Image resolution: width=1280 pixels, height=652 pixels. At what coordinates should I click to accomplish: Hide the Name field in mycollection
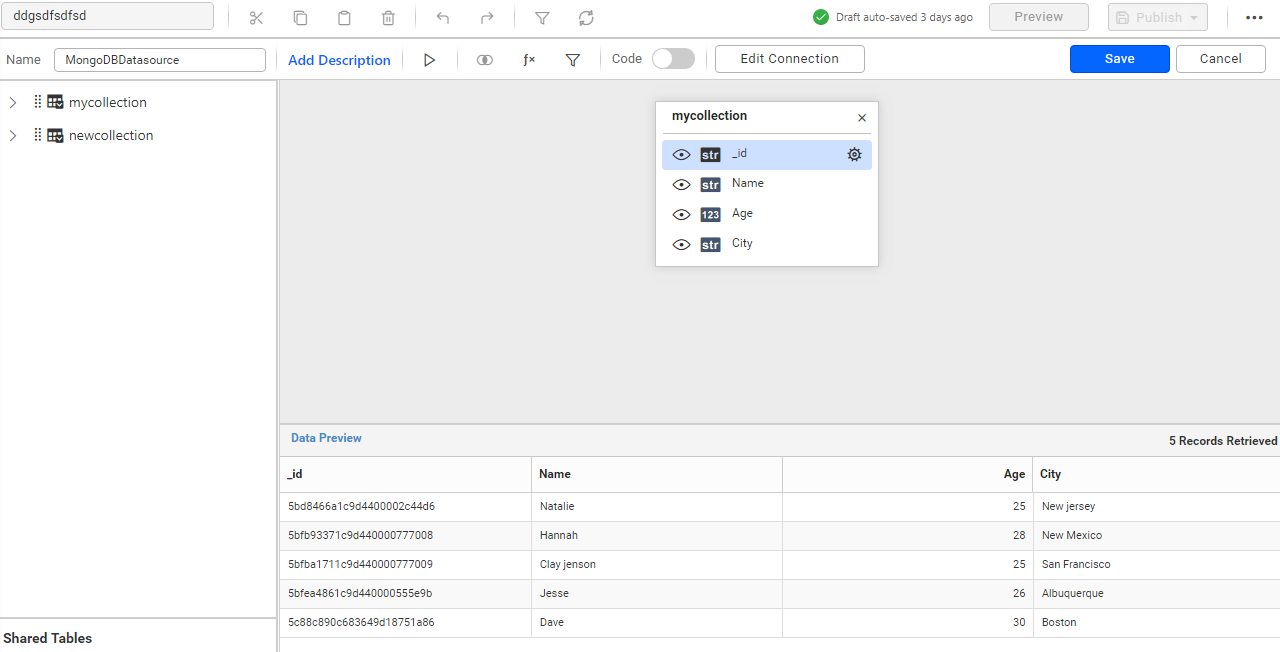point(681,184)
